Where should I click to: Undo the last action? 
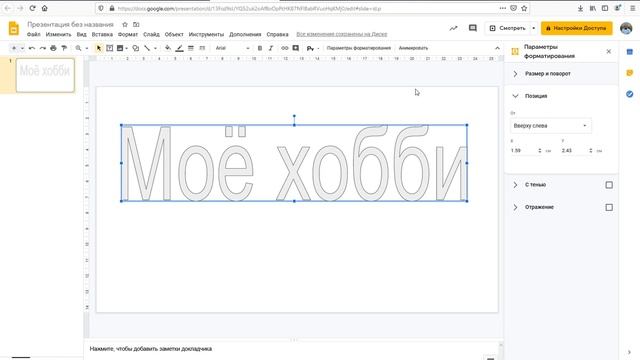pyautogui.click(x=32, y=48)
